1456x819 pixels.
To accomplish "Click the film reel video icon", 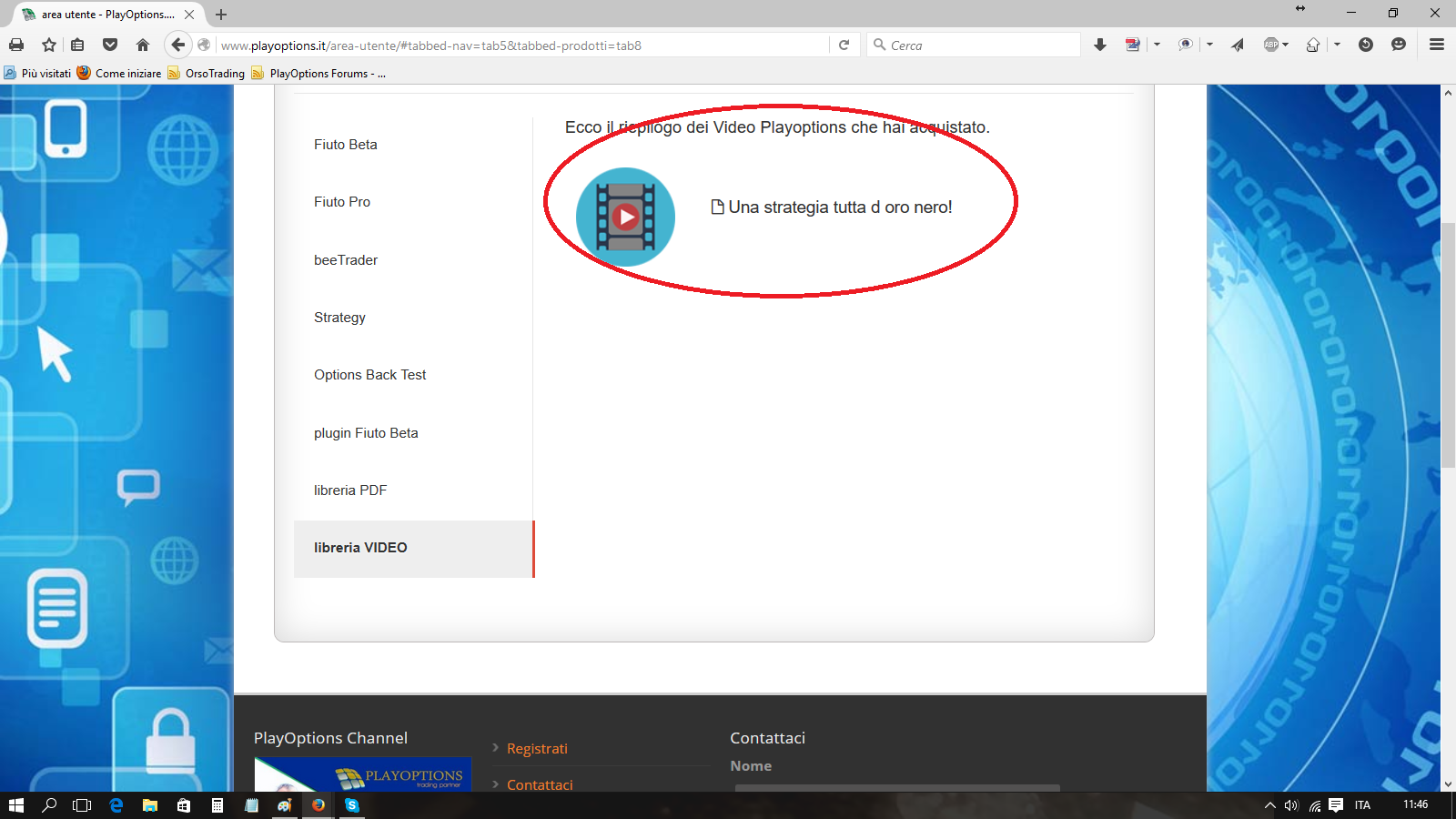I will (625, 217).
